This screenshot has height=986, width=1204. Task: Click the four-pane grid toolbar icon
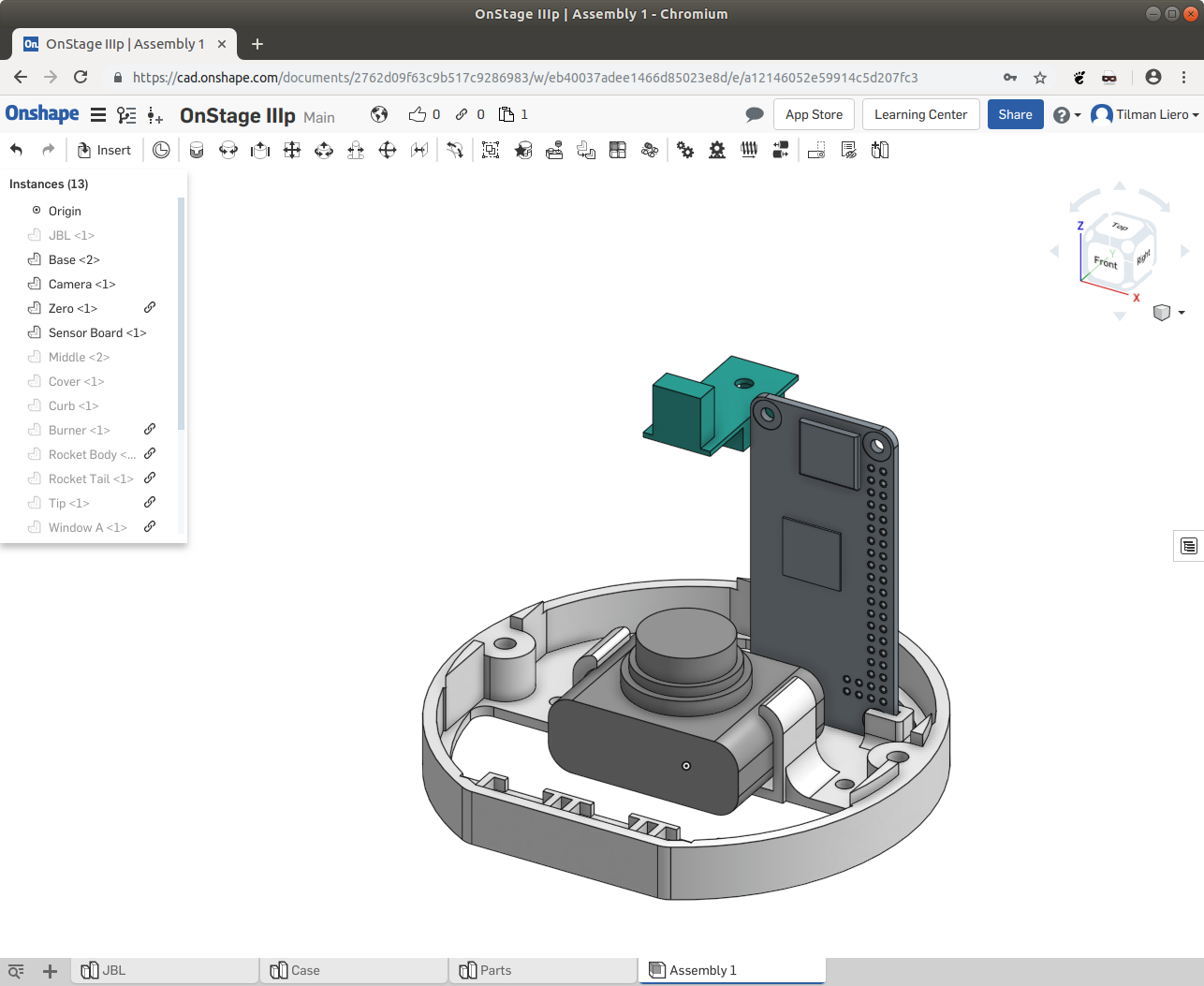pyautogui.click(x=618, y=150)
